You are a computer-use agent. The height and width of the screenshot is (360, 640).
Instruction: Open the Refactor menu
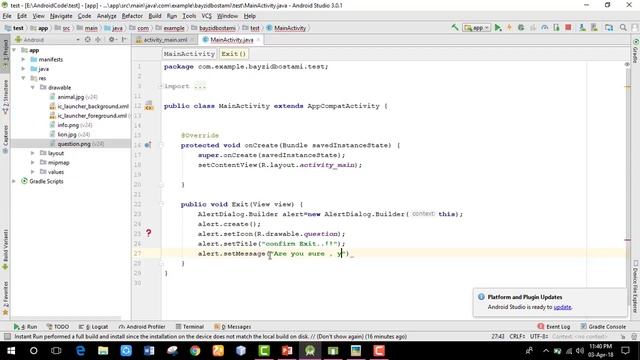point(132,16)
